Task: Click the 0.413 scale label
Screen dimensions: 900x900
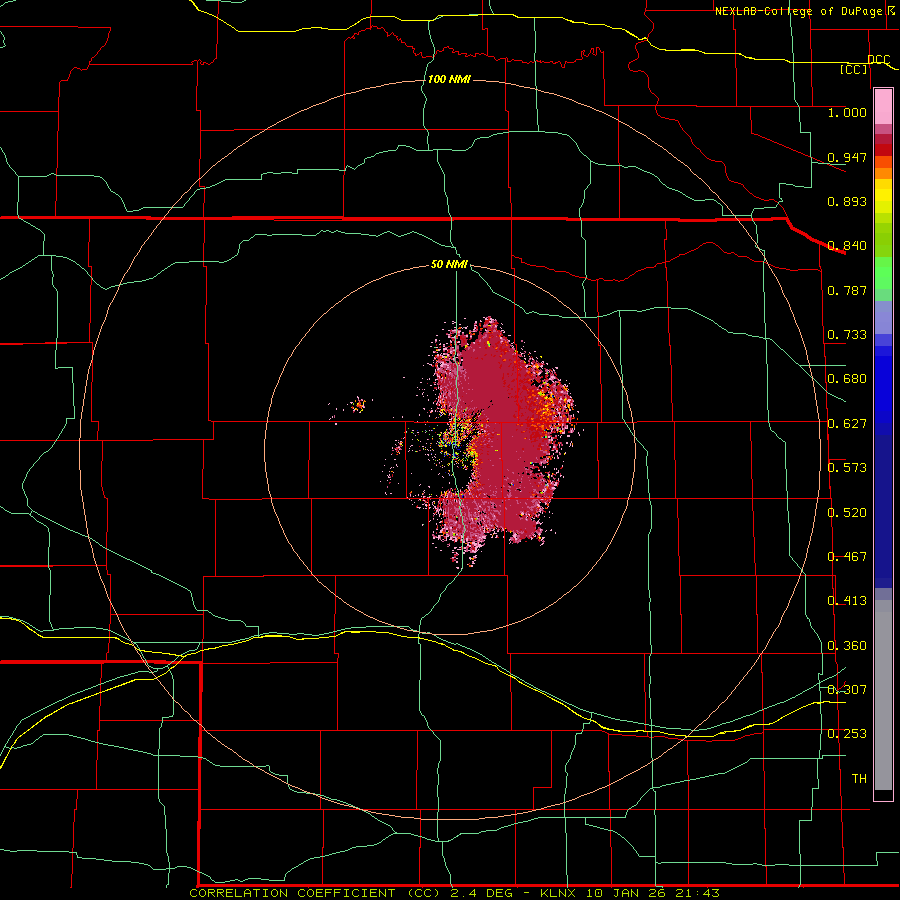Action: click(847, 601)
